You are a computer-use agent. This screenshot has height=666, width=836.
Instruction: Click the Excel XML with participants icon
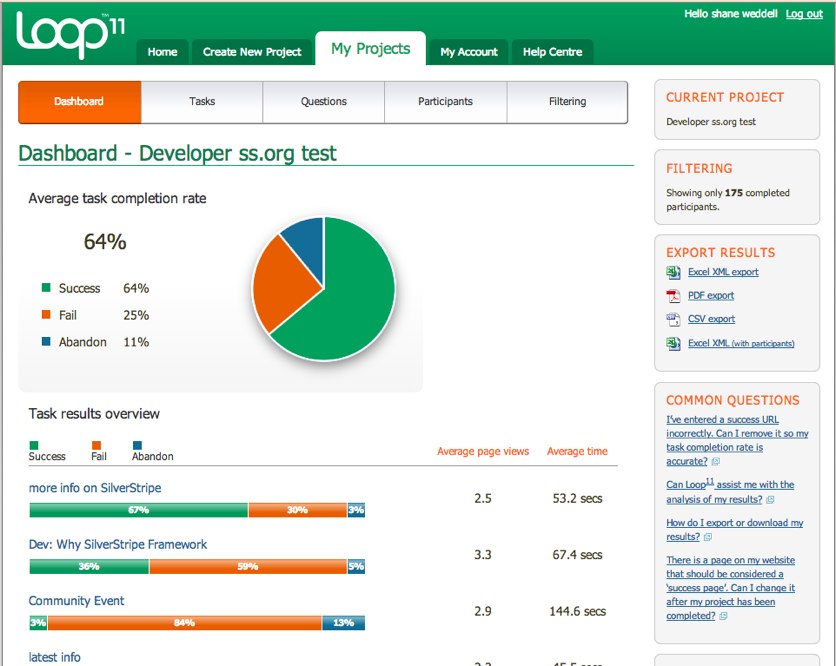click(673, 343)
